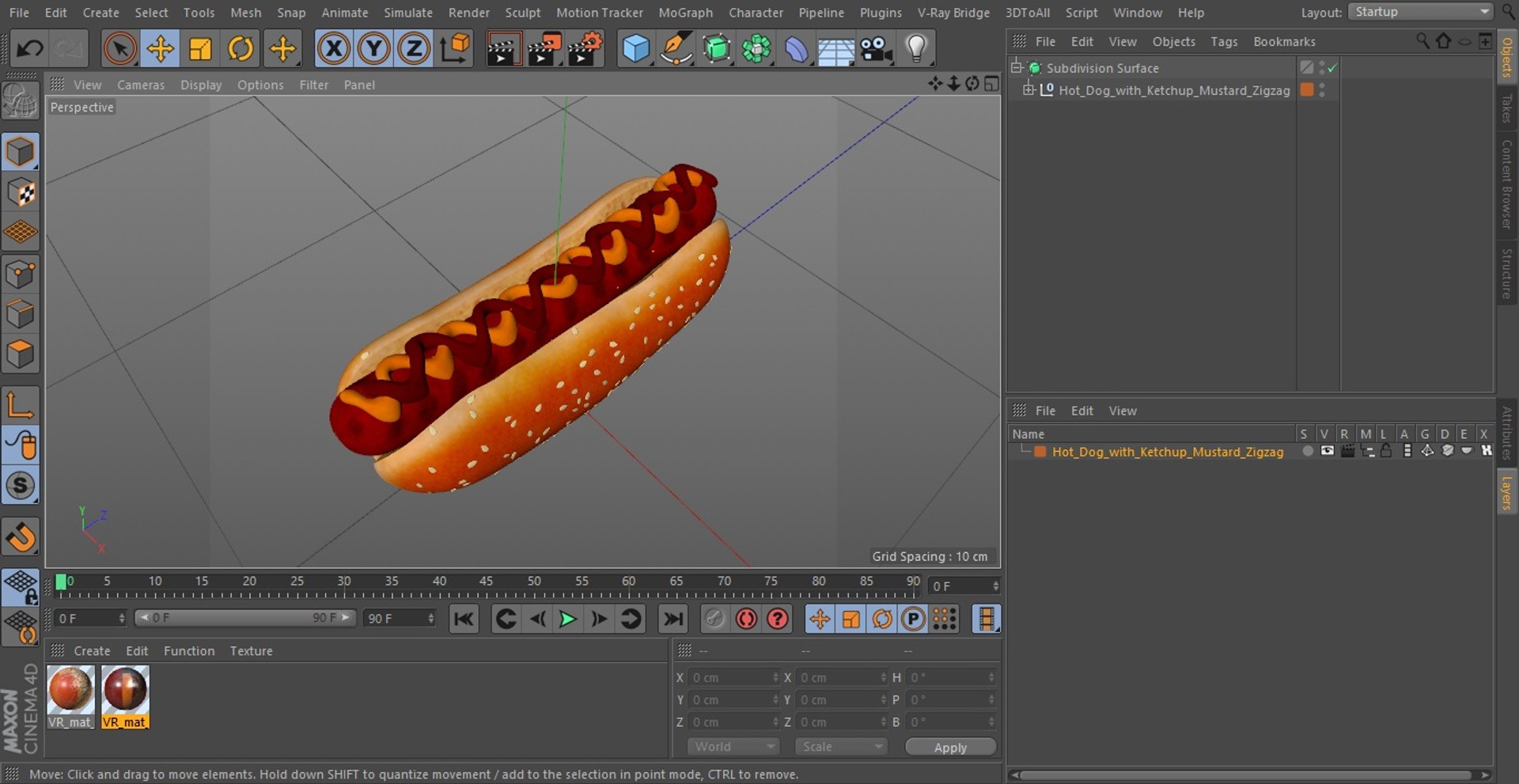
Task: Select the Live Selection tool
Action: click(120, 49)
